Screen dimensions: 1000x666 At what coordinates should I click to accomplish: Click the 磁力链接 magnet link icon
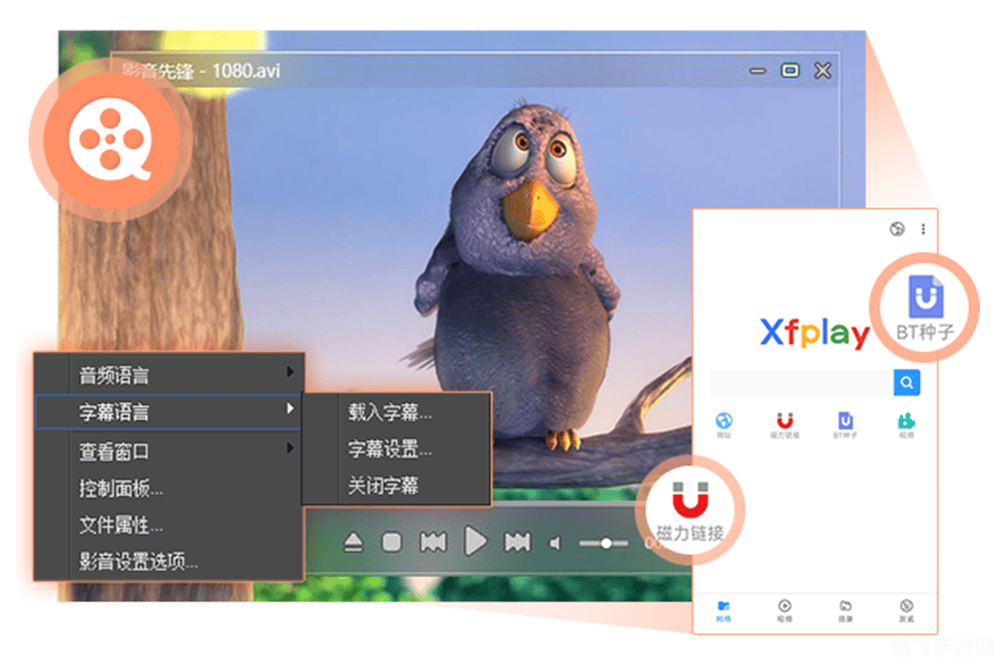[690, 503]
